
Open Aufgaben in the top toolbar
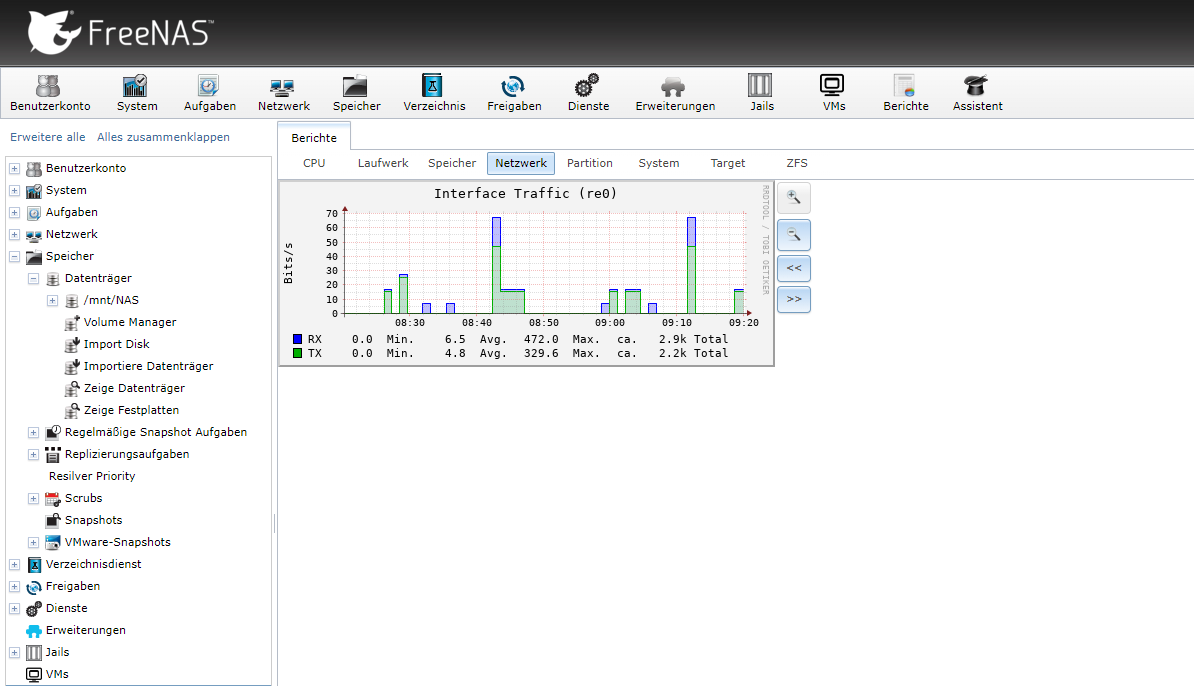click(x=209, y=94)
